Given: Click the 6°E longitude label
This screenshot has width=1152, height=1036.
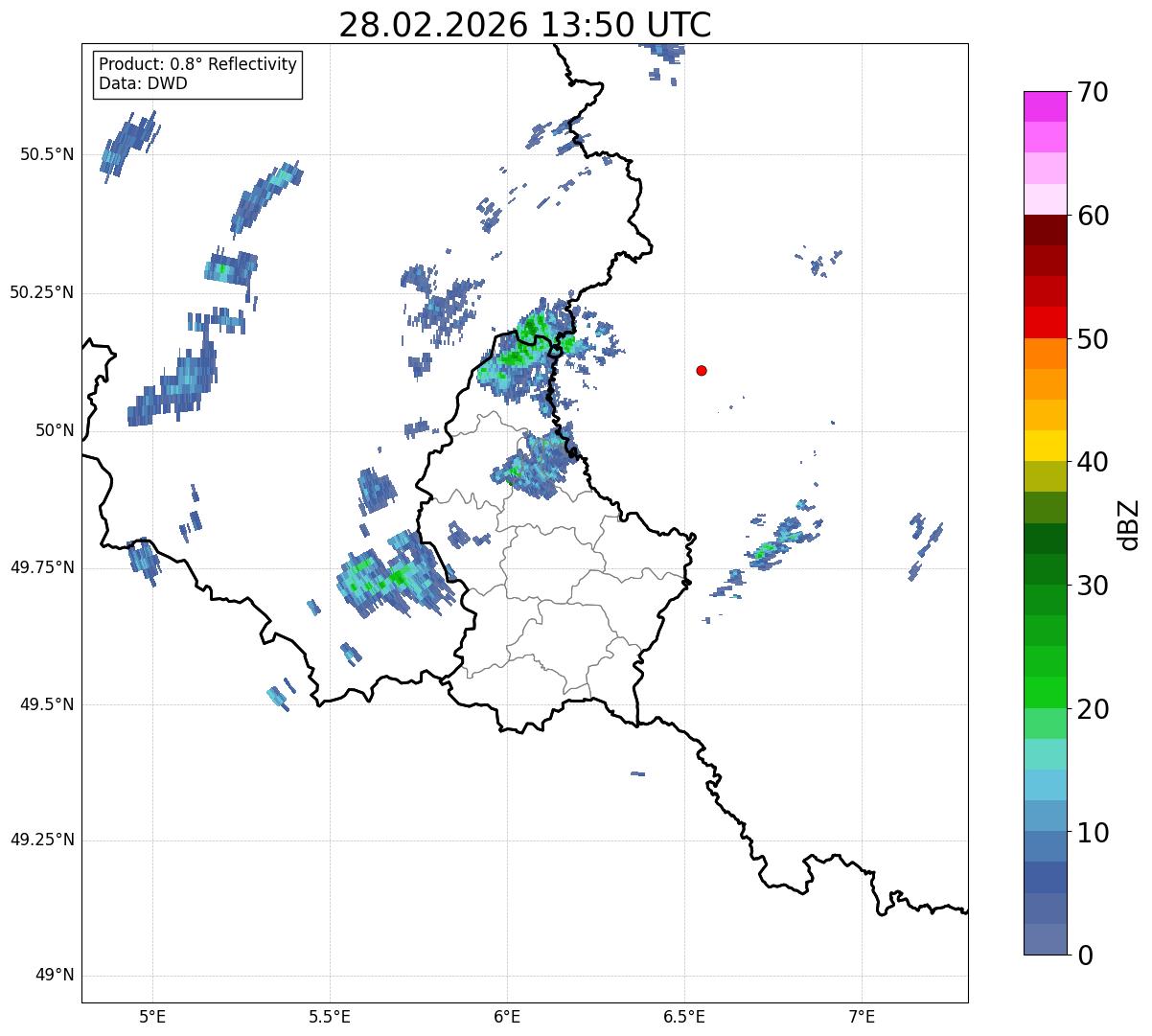Looking at the screenshot, I should pyautogui.click(x=507, y=1018).
